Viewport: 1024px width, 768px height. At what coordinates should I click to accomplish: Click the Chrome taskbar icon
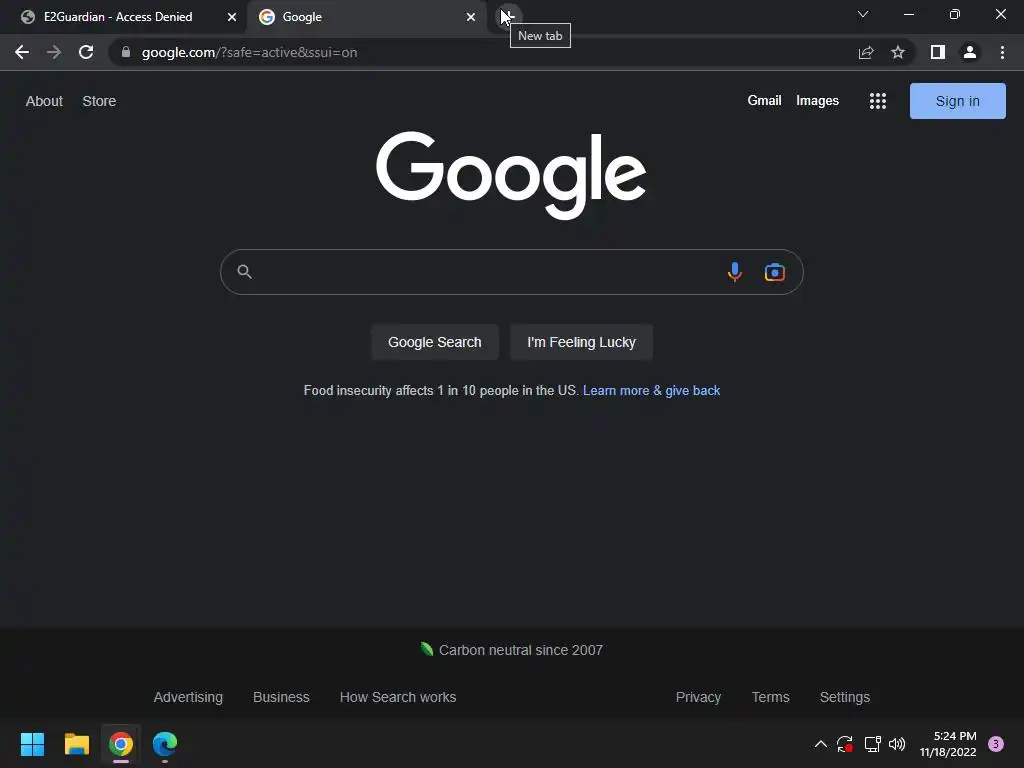point(121,744)
